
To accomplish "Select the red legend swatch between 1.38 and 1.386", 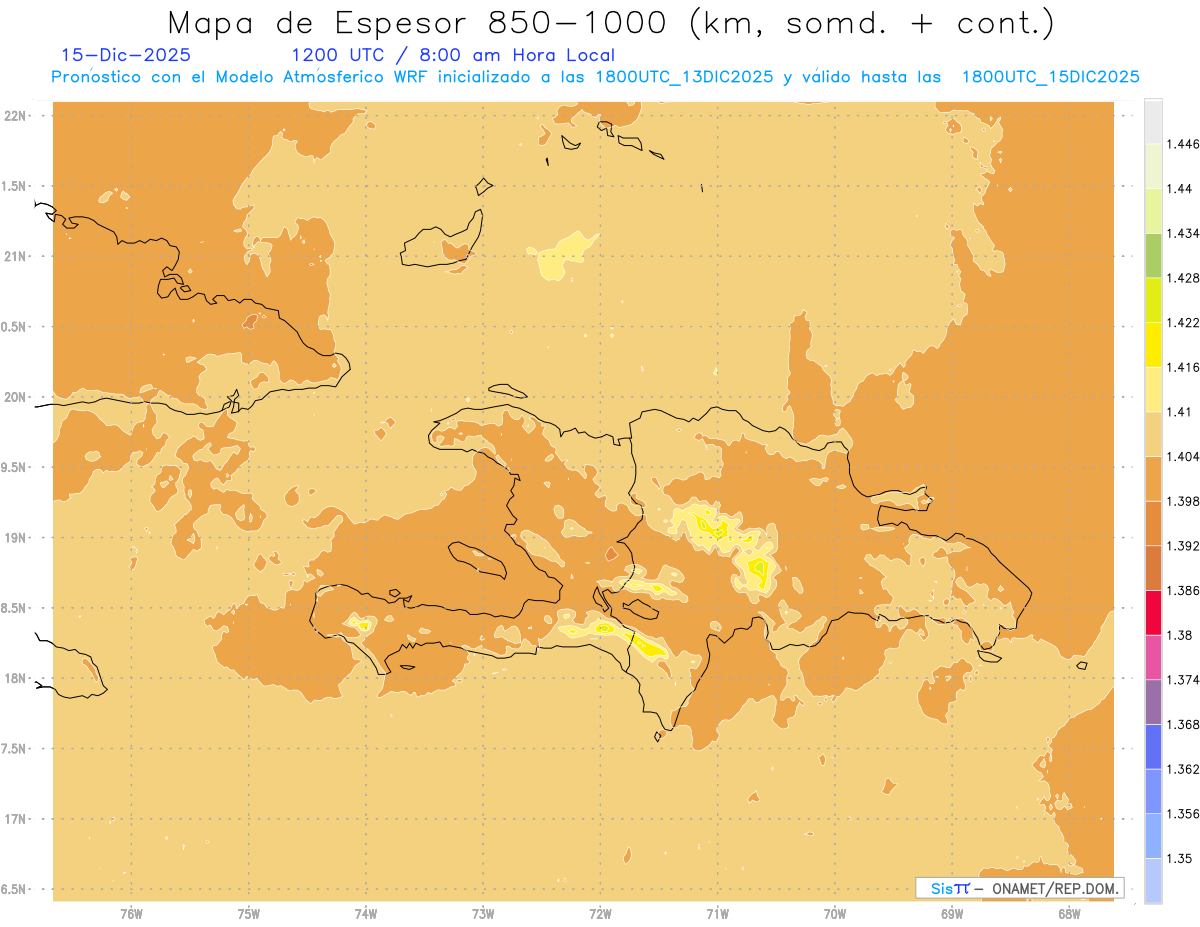I will [1153, 612].
